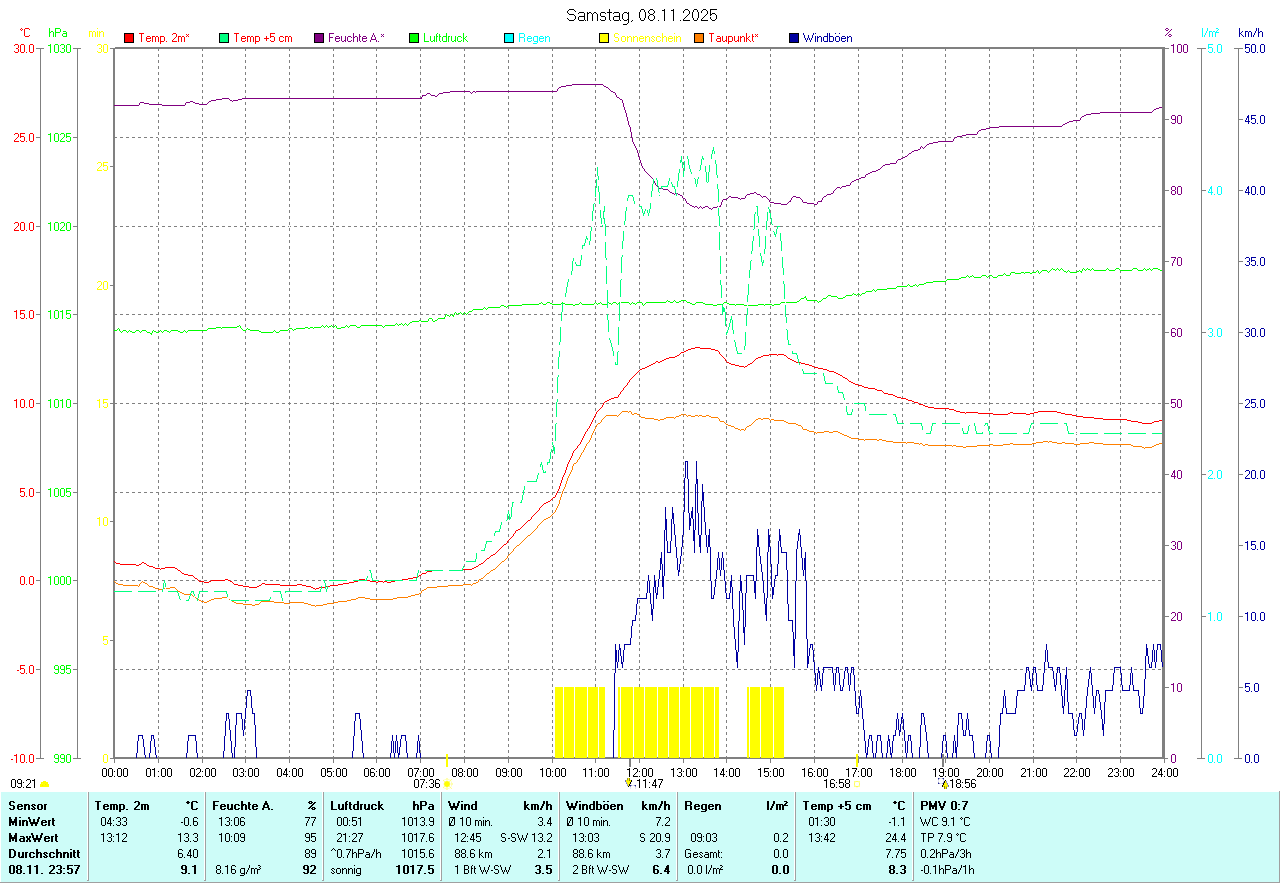Click the orange Taupunkt legend box
This screenshot has height=883, width=1280.
(x=699, y=38)
